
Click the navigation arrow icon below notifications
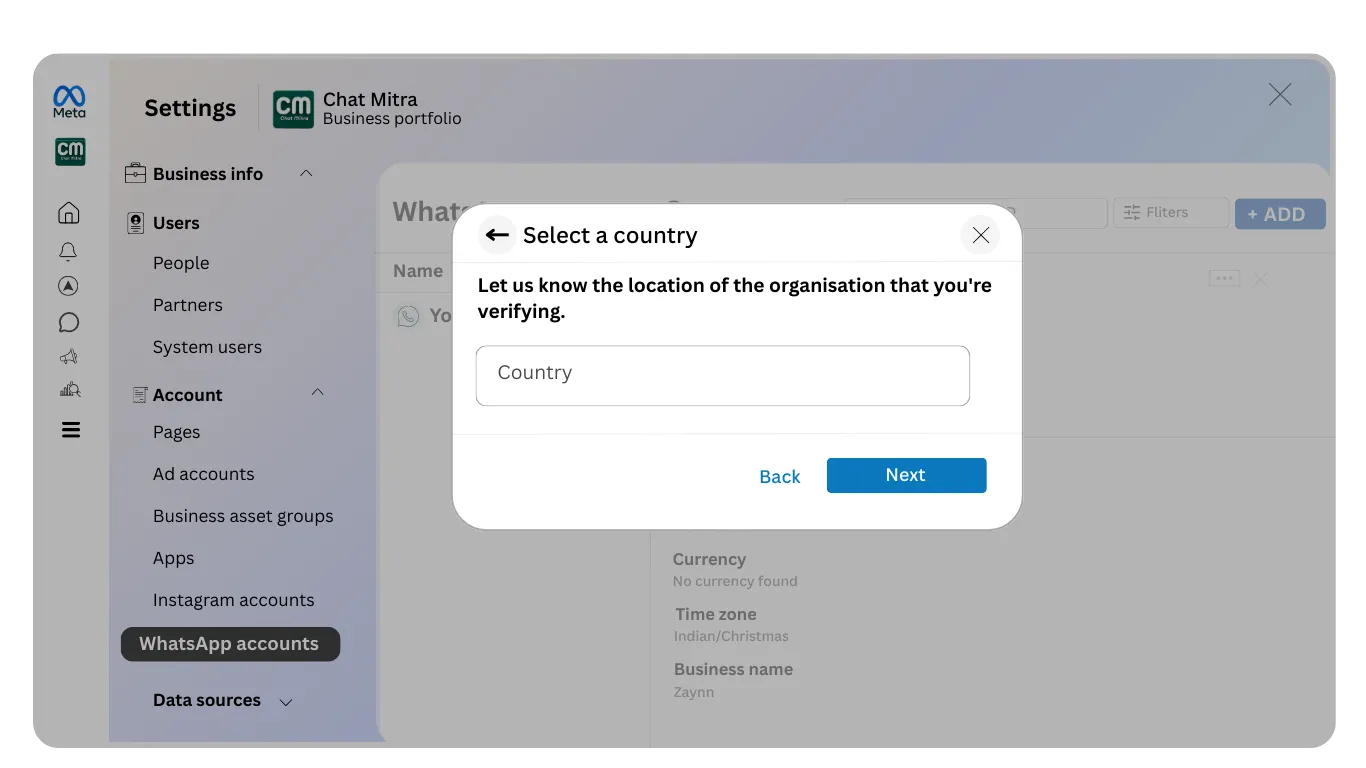pyautogui.click(x=68, y=286)
